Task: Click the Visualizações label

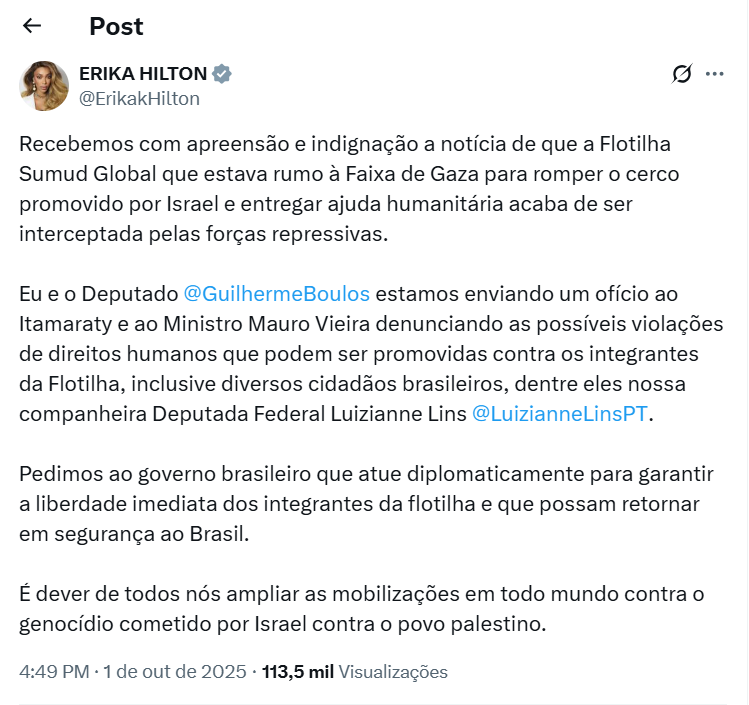Action: [393, 672]
